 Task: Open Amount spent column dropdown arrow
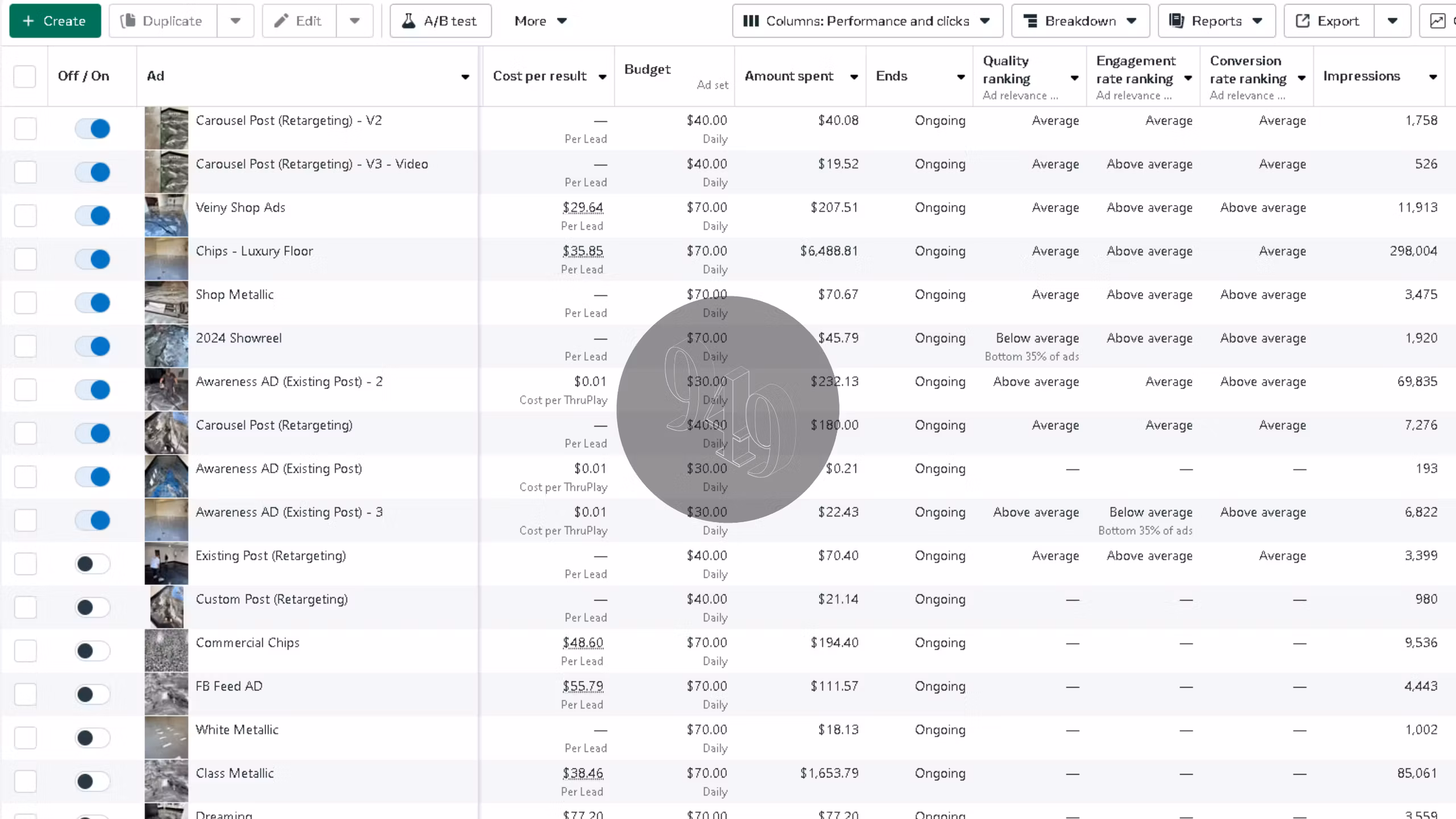854,77
